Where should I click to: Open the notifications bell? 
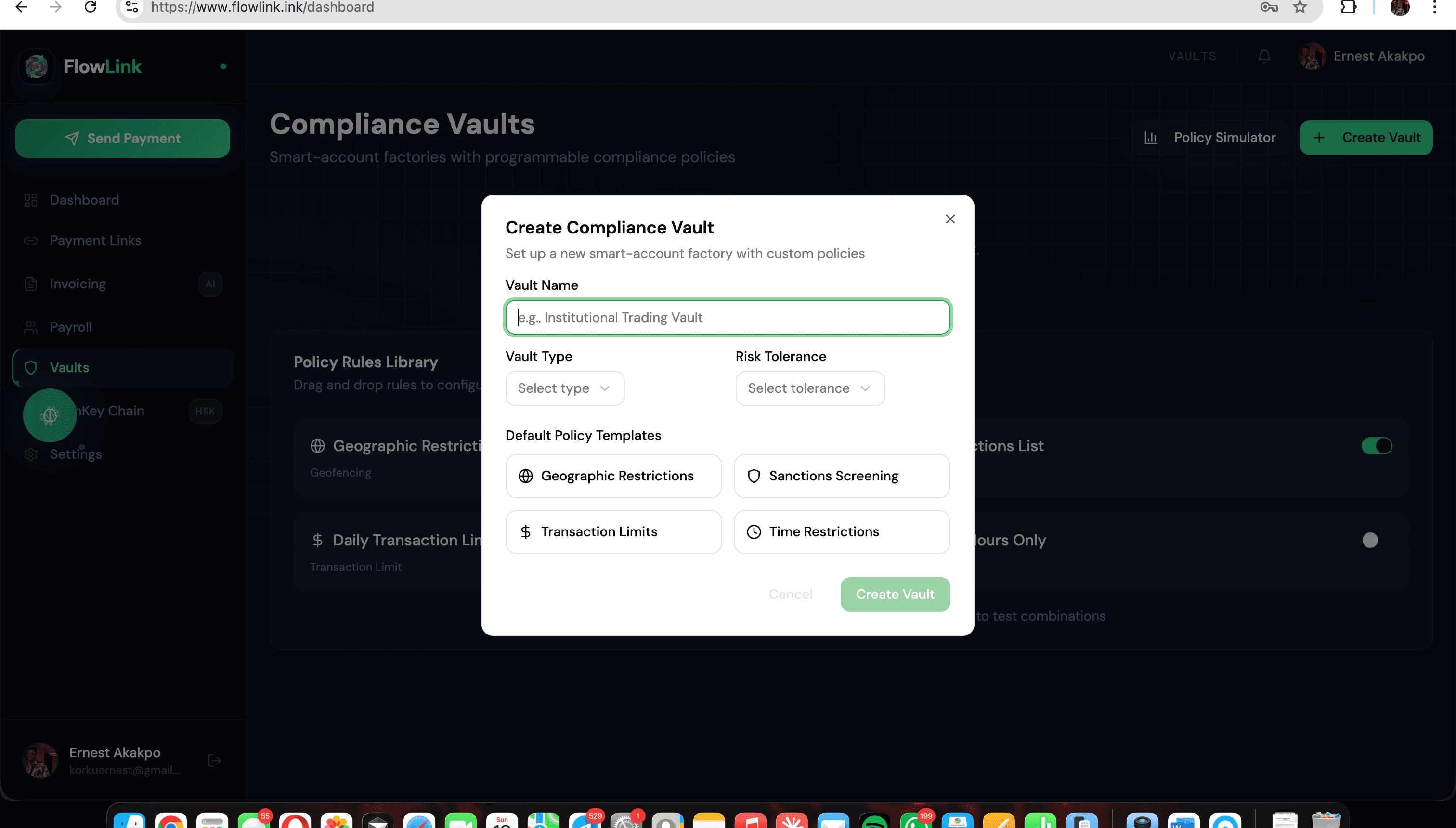tap(1264, 56)
